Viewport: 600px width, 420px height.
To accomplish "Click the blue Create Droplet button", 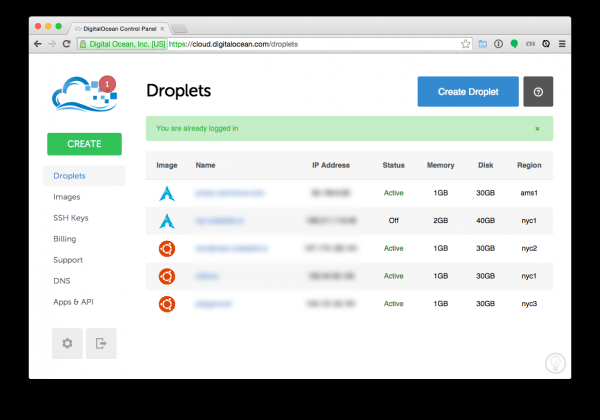I will click(468, 92).
